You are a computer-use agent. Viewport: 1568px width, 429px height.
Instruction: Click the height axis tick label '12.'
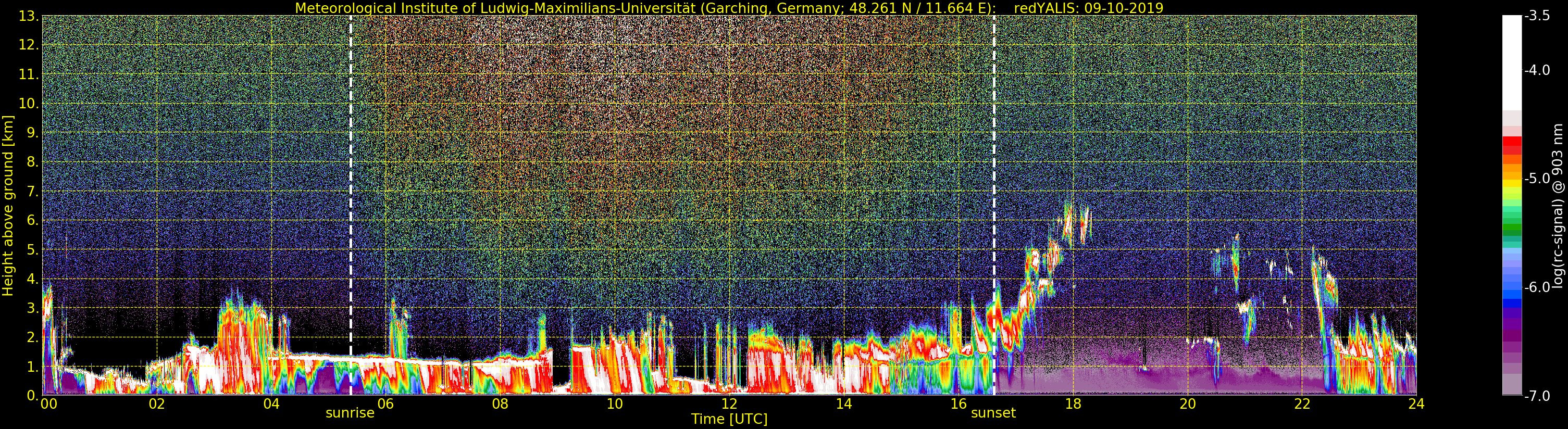point(29,45)
